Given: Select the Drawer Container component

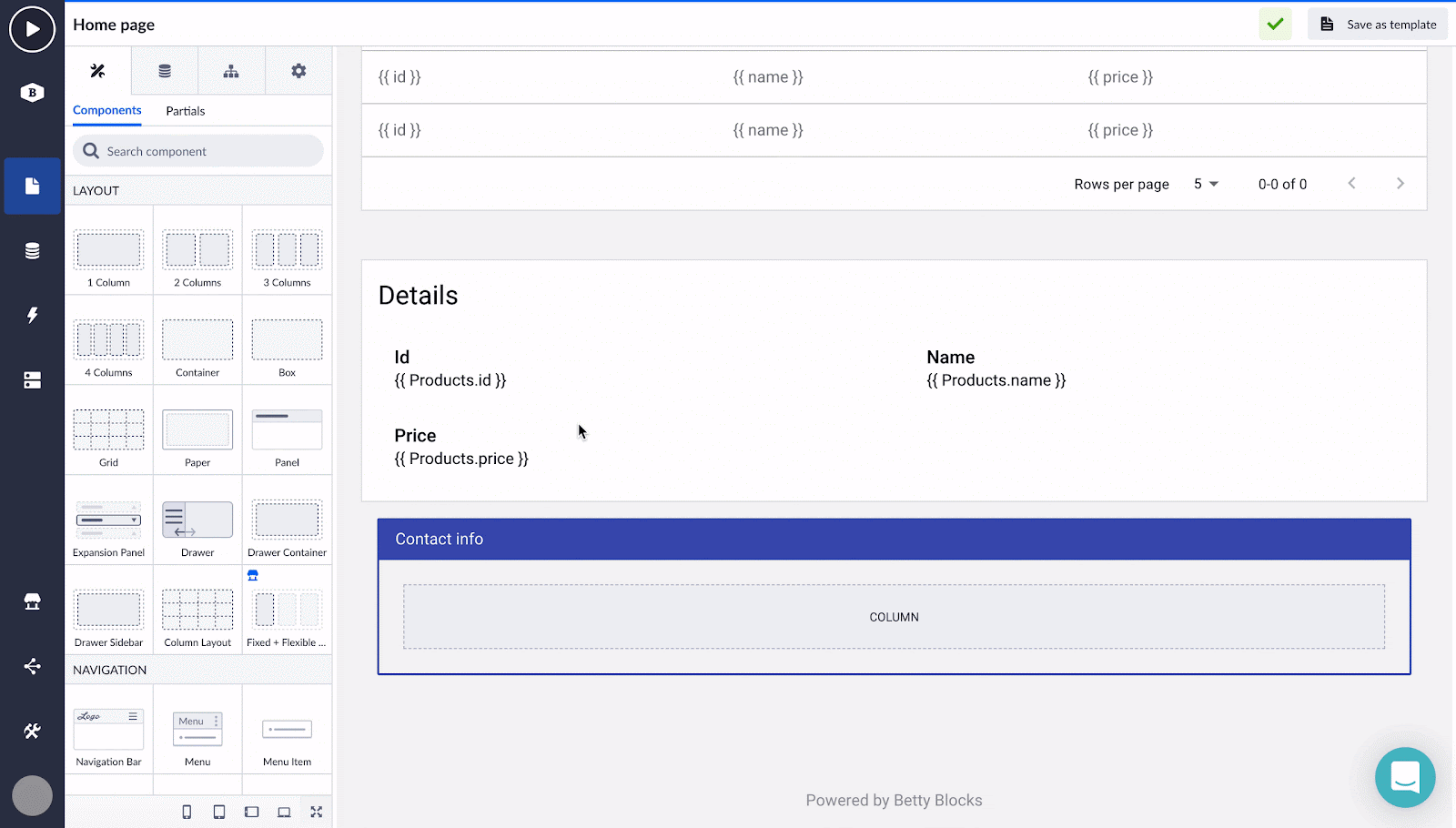Looking at the screenshot, I should (287, 520).
